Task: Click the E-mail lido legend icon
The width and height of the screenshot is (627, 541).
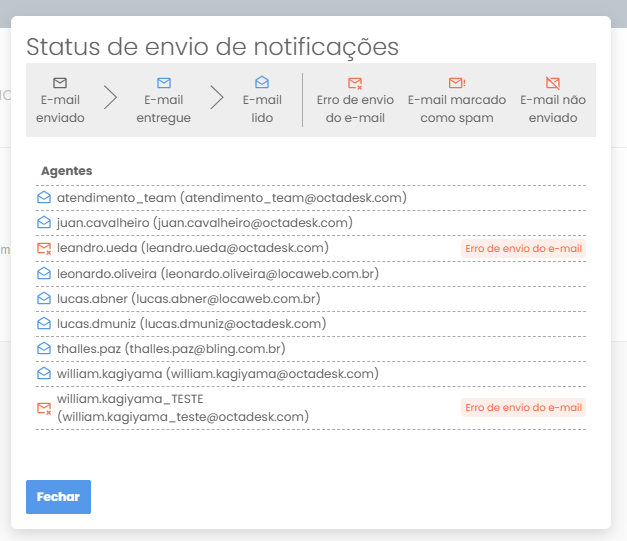Action: 262,82
